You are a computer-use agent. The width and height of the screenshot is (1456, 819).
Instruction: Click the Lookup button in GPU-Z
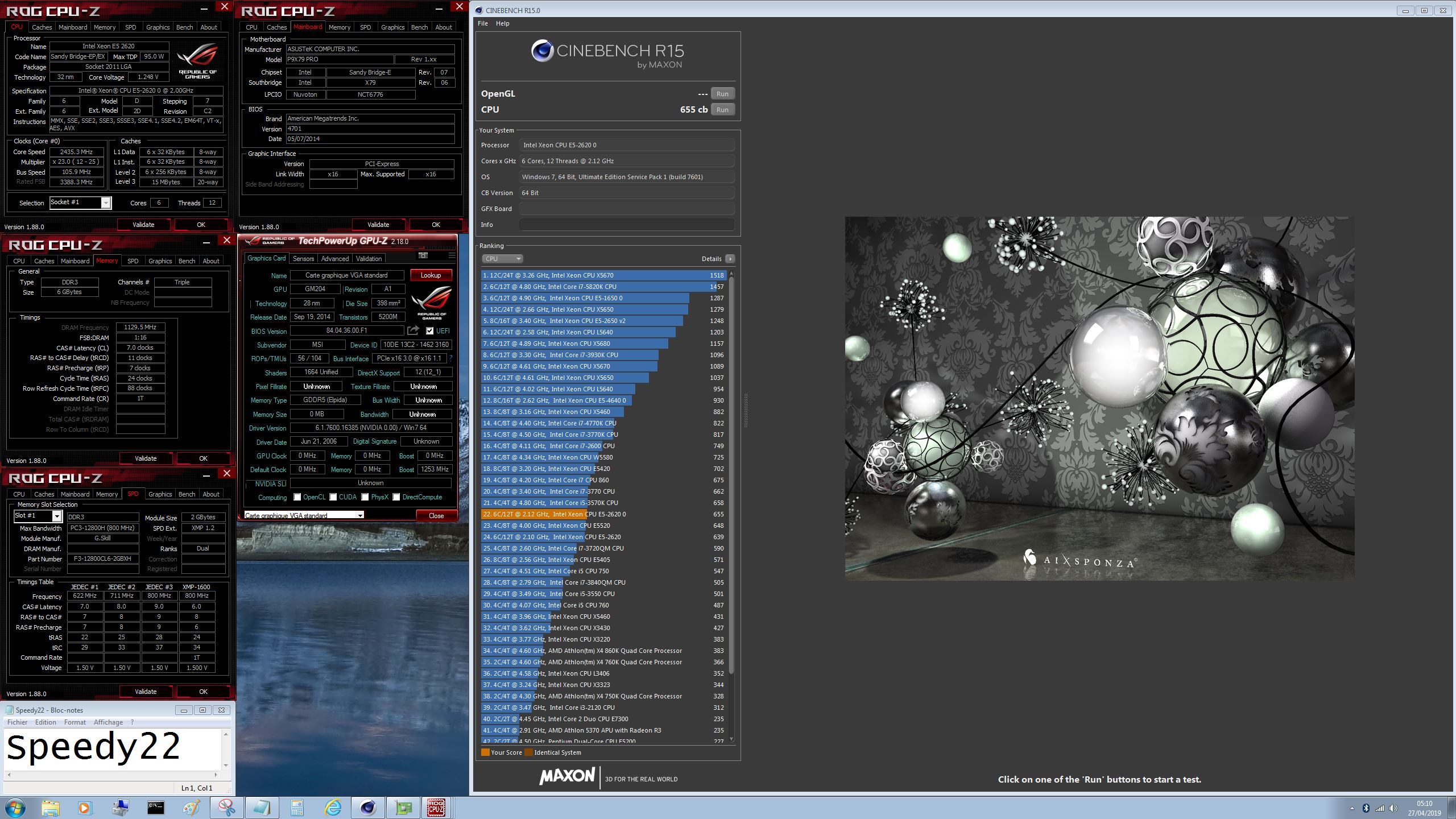tap(431, 275)
